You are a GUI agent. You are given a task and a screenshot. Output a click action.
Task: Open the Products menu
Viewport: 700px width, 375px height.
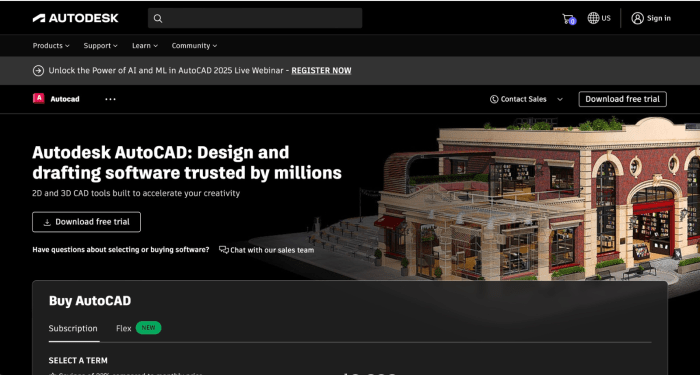(51, 46)
